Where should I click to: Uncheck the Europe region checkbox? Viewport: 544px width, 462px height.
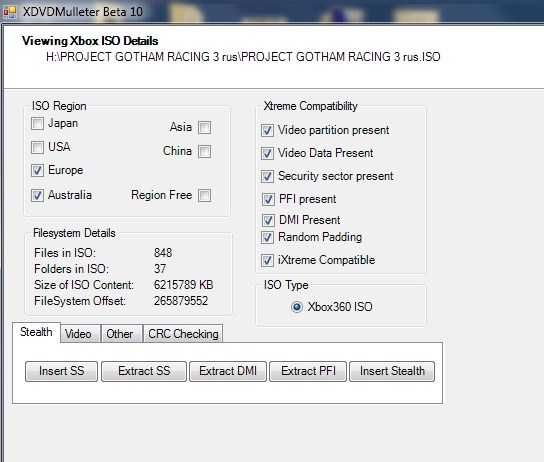[x=37, y=170]
